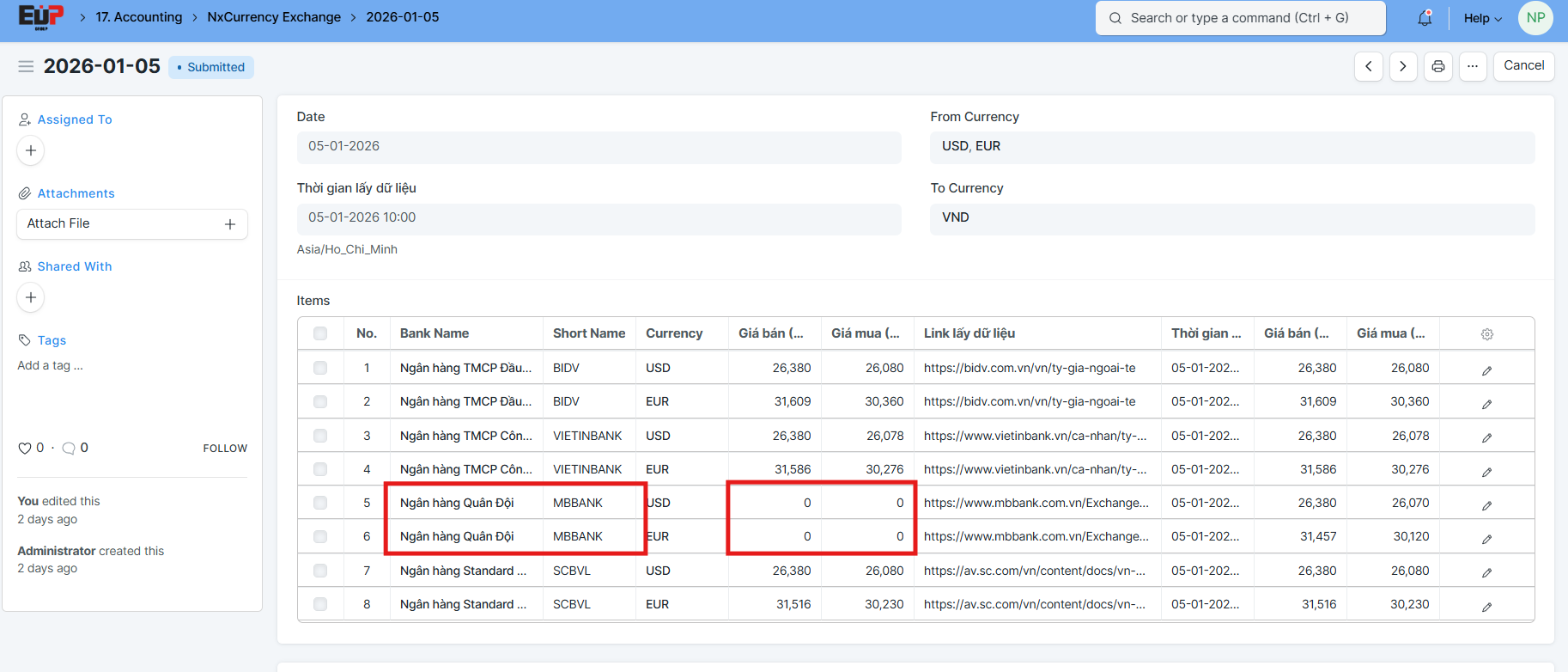Edit row 1 BIDV USD pencil icon

[1486, 370]
